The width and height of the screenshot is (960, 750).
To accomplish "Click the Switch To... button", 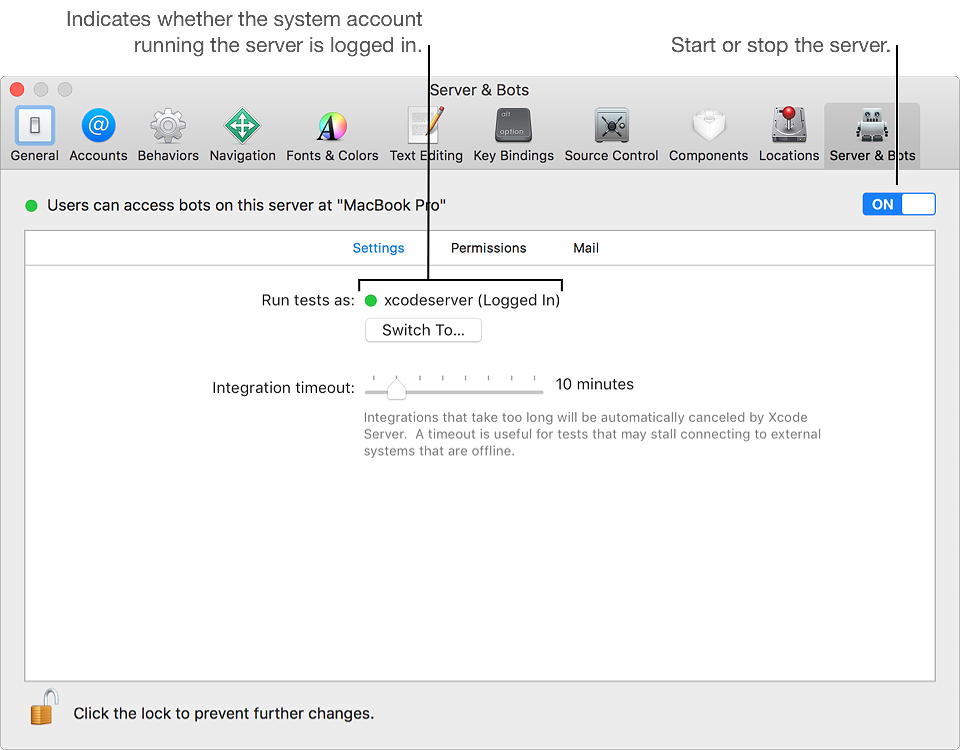I will click(x=423, y=330).
